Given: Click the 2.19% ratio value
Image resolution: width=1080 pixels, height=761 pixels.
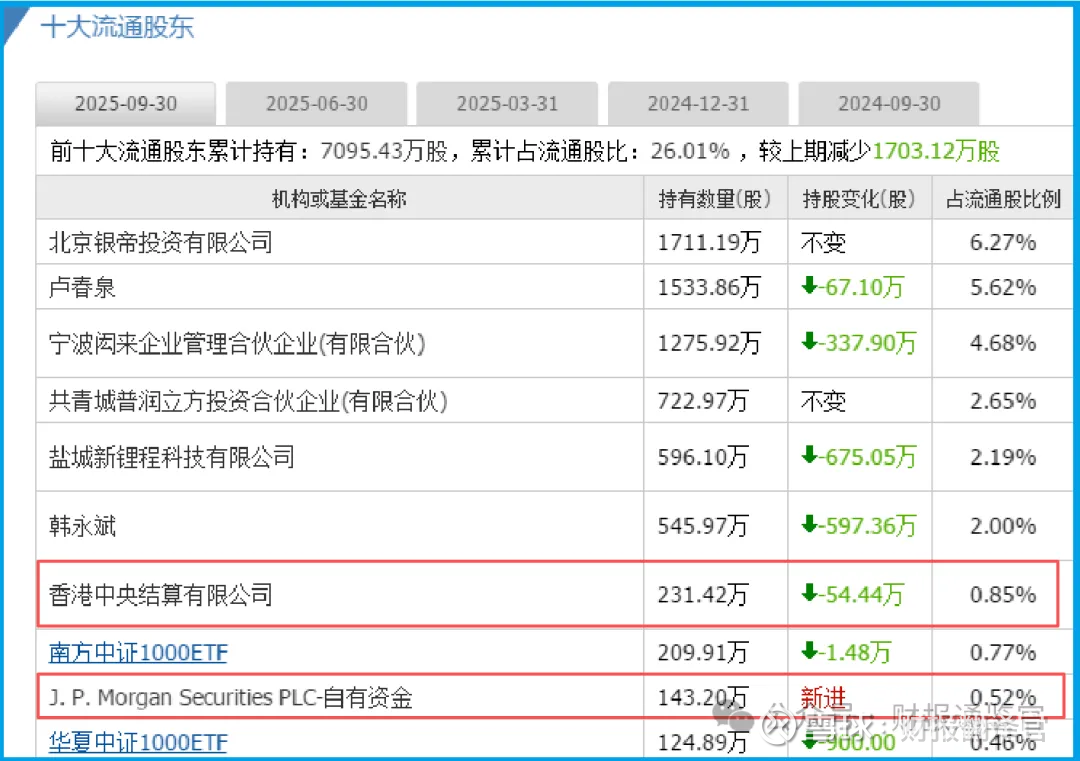Looking at the screenshot, I should point(1003,457).
